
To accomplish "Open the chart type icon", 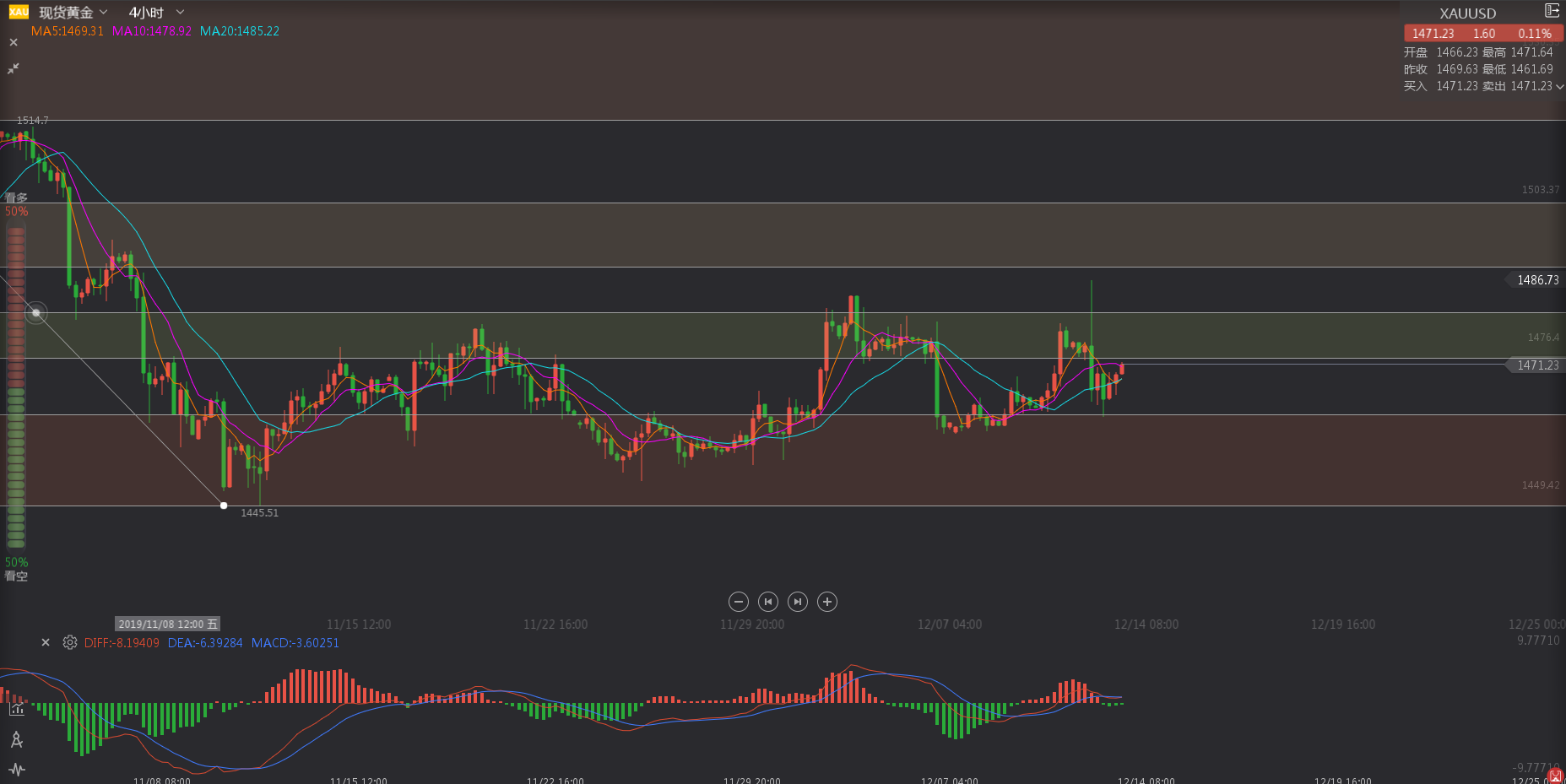I will tap(16, 709).
